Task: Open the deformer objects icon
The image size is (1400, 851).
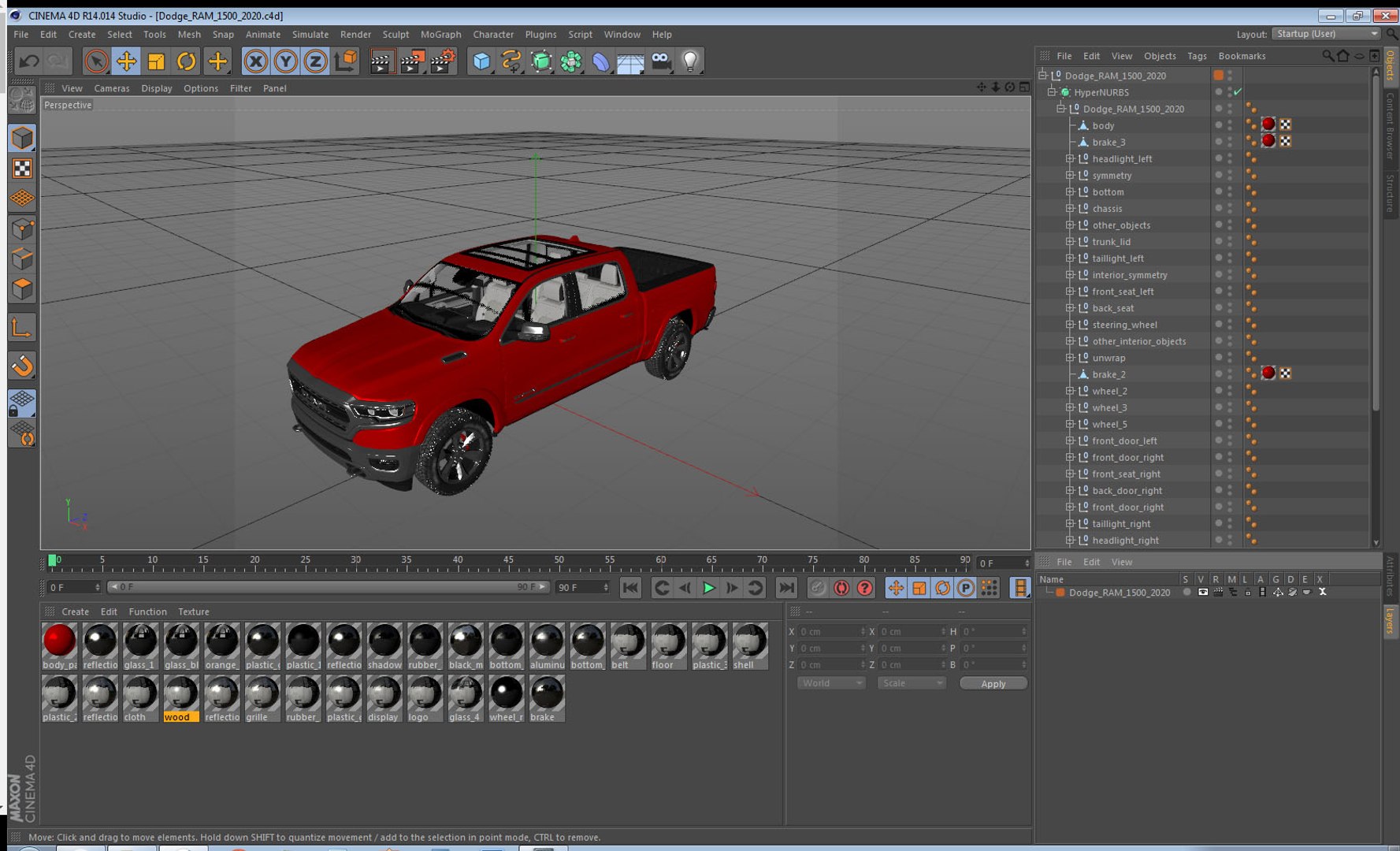Action: coord(600,61)
